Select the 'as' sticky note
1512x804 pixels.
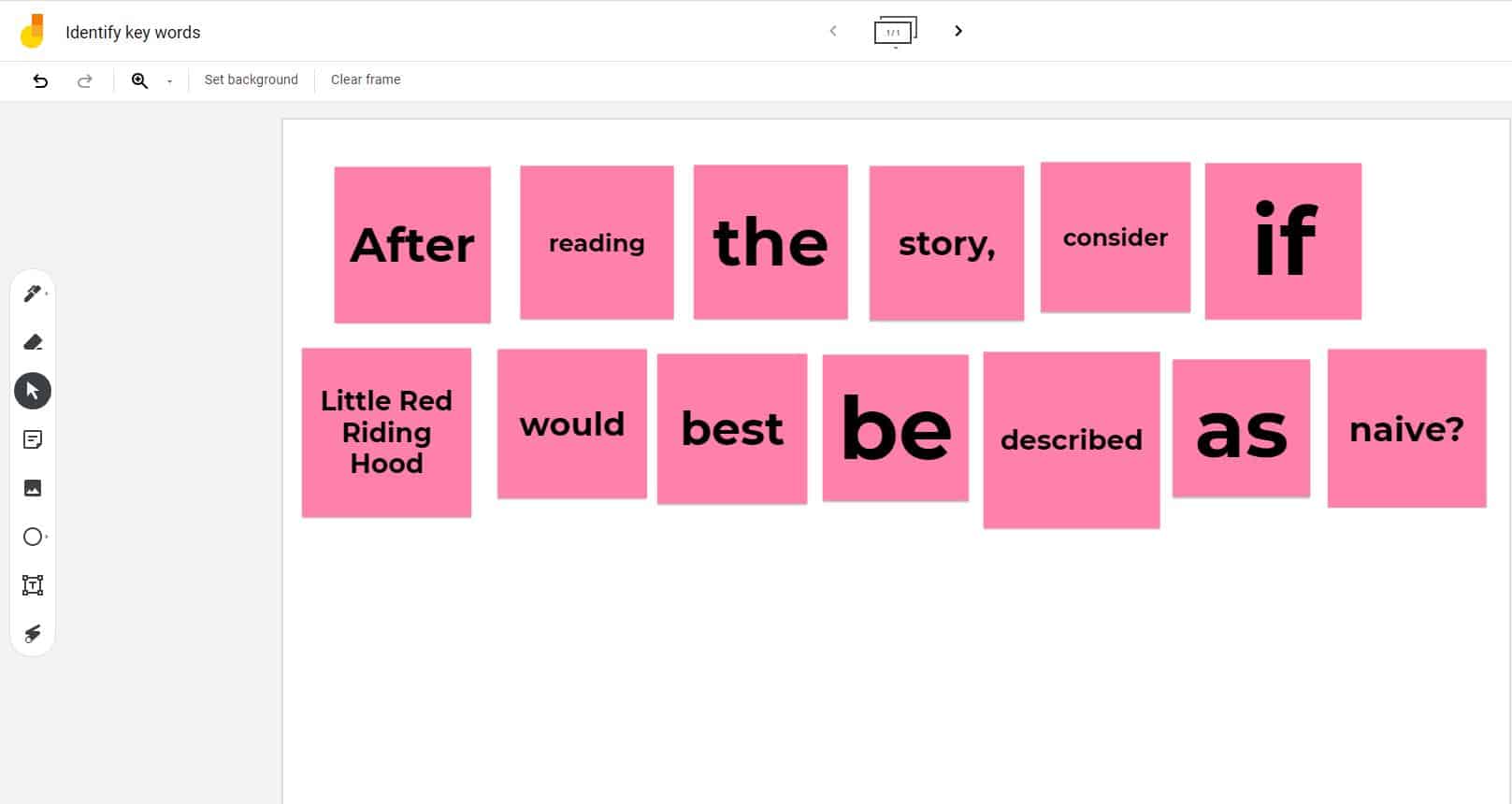coord(1242,428)
